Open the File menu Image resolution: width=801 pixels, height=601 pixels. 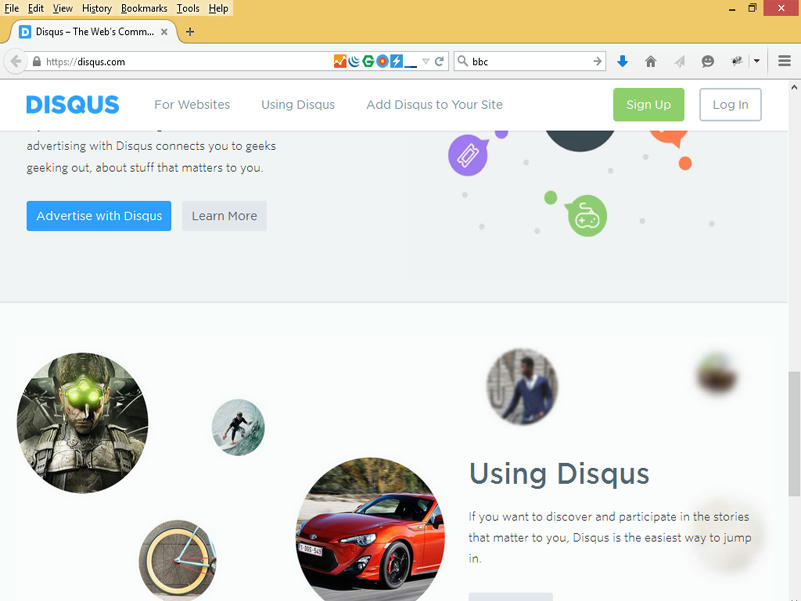point(11,8)
